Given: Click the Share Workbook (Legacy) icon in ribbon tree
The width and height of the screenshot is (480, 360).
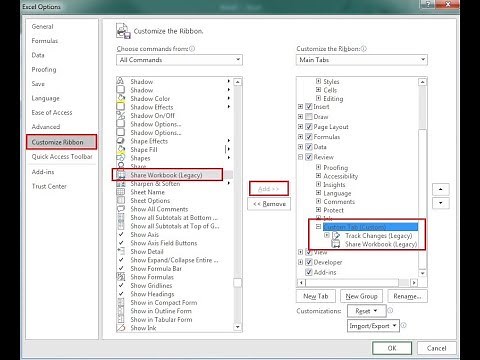Looking at the screenshot, I should tap(336, 244).
